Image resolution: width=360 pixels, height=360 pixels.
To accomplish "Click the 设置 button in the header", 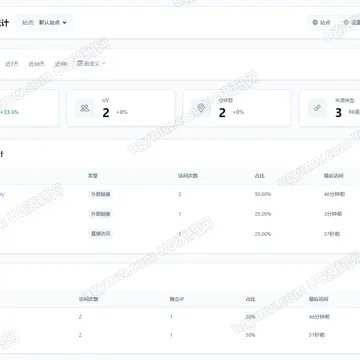I will [351, 23].
